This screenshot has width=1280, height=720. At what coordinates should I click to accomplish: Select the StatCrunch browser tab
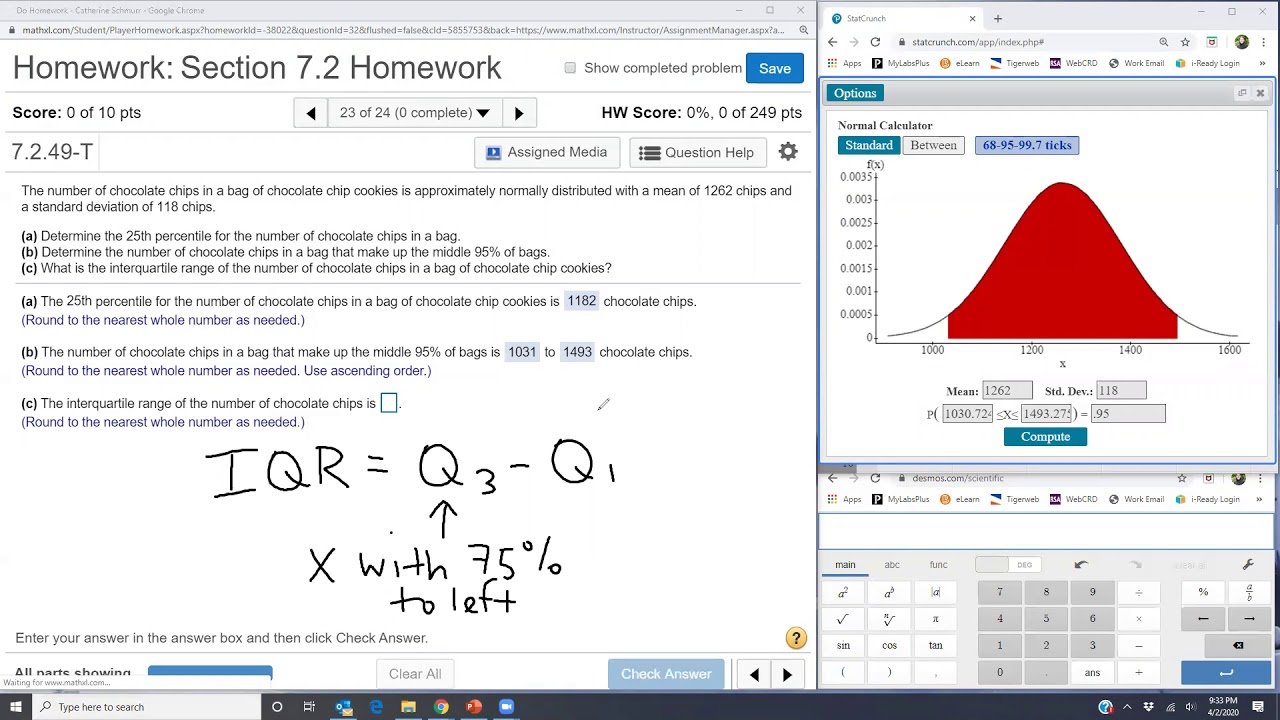901,18
